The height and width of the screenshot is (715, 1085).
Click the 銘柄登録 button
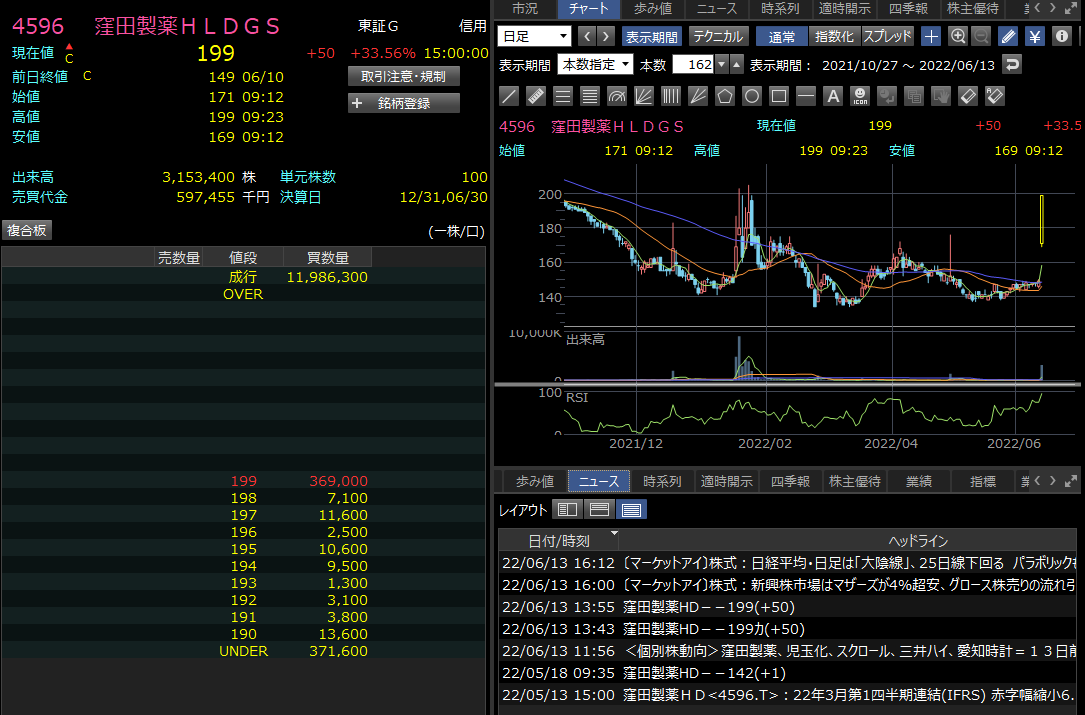coord(404,103)
